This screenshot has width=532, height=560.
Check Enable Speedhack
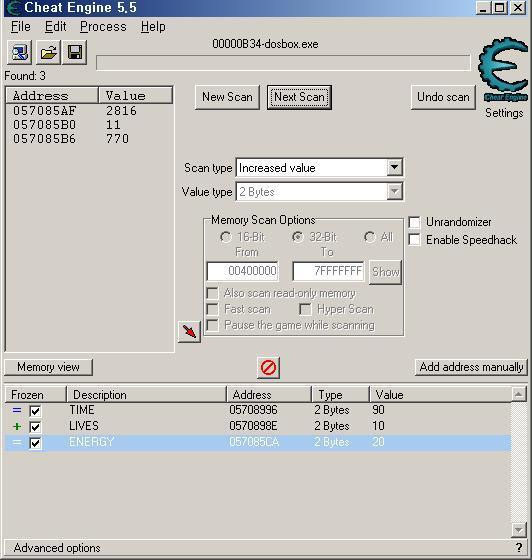coord(415,239)
